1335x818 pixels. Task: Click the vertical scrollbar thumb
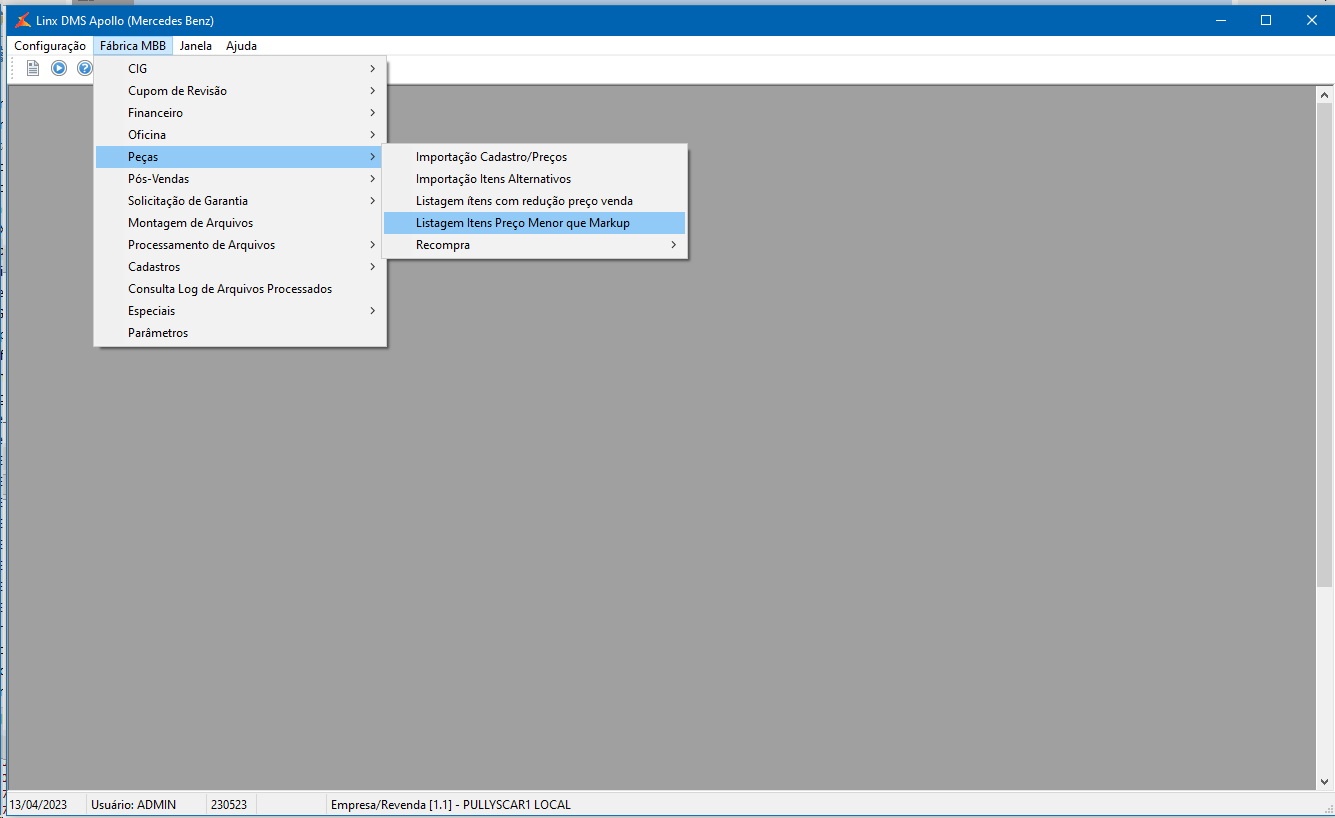pos(1324,345)
